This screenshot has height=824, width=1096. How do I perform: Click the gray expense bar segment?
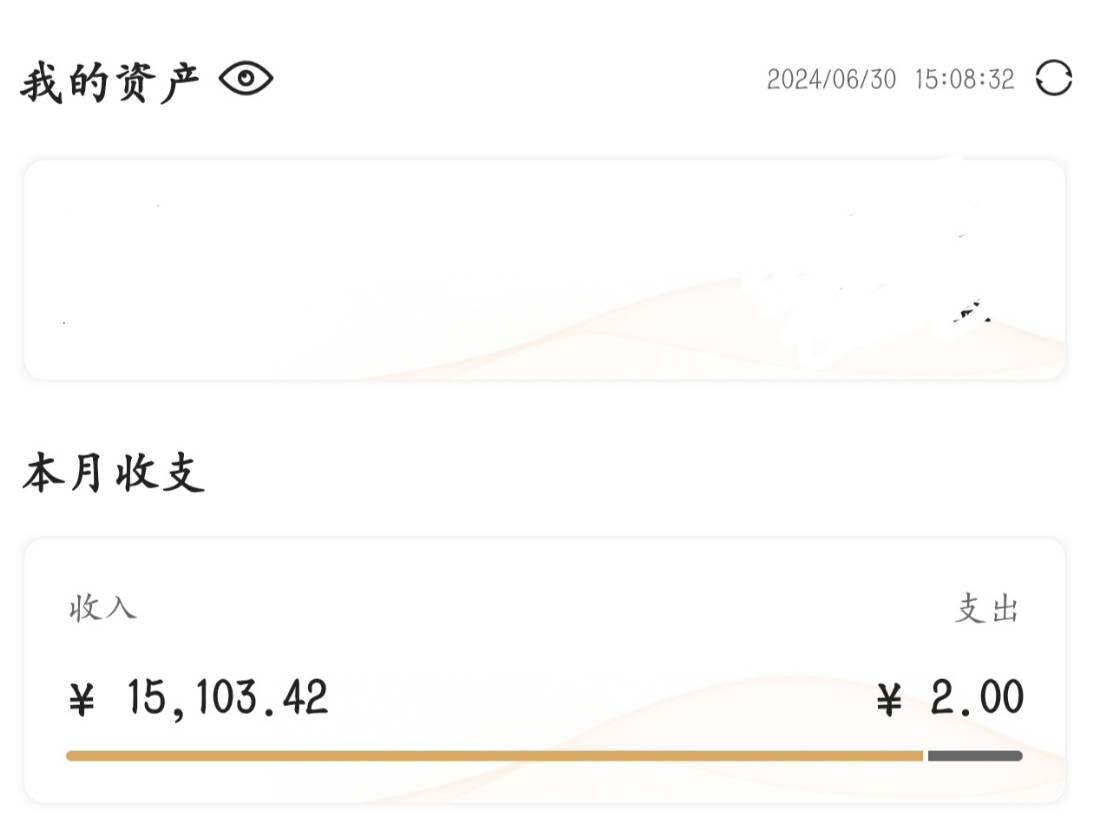click(x=975, y=756)
